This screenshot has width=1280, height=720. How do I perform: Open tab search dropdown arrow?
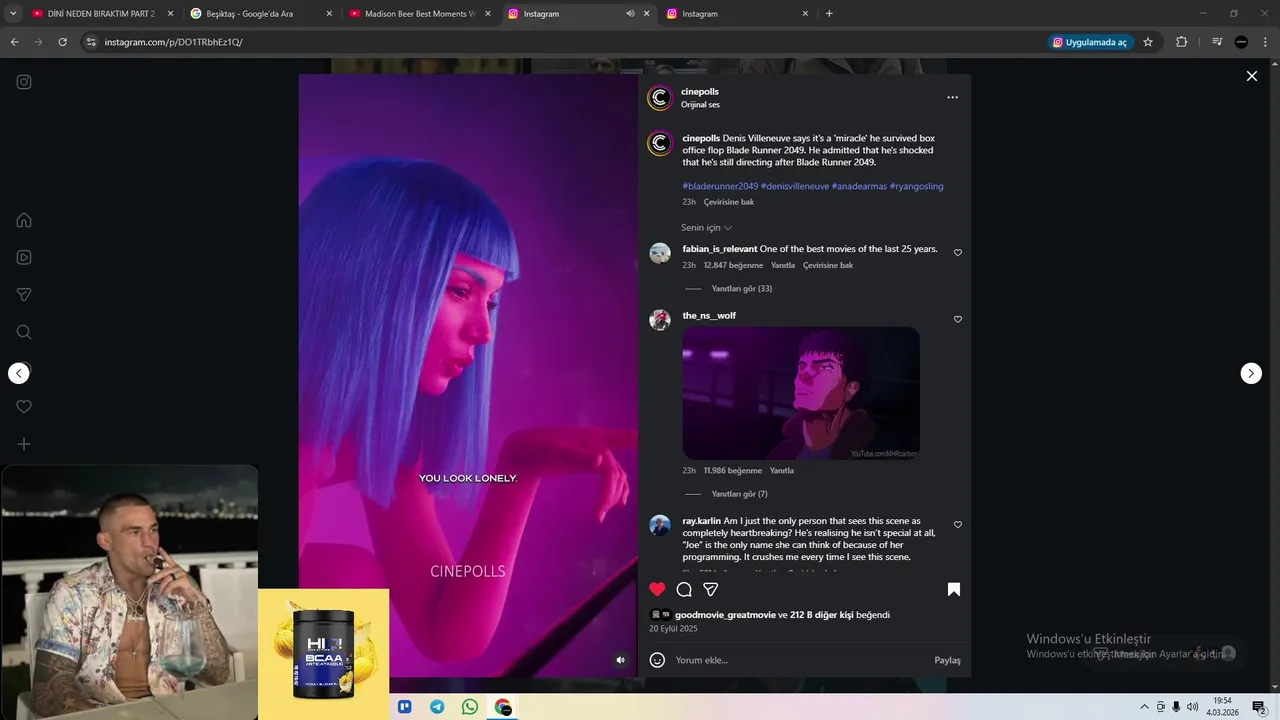click(x=13, y=14)
